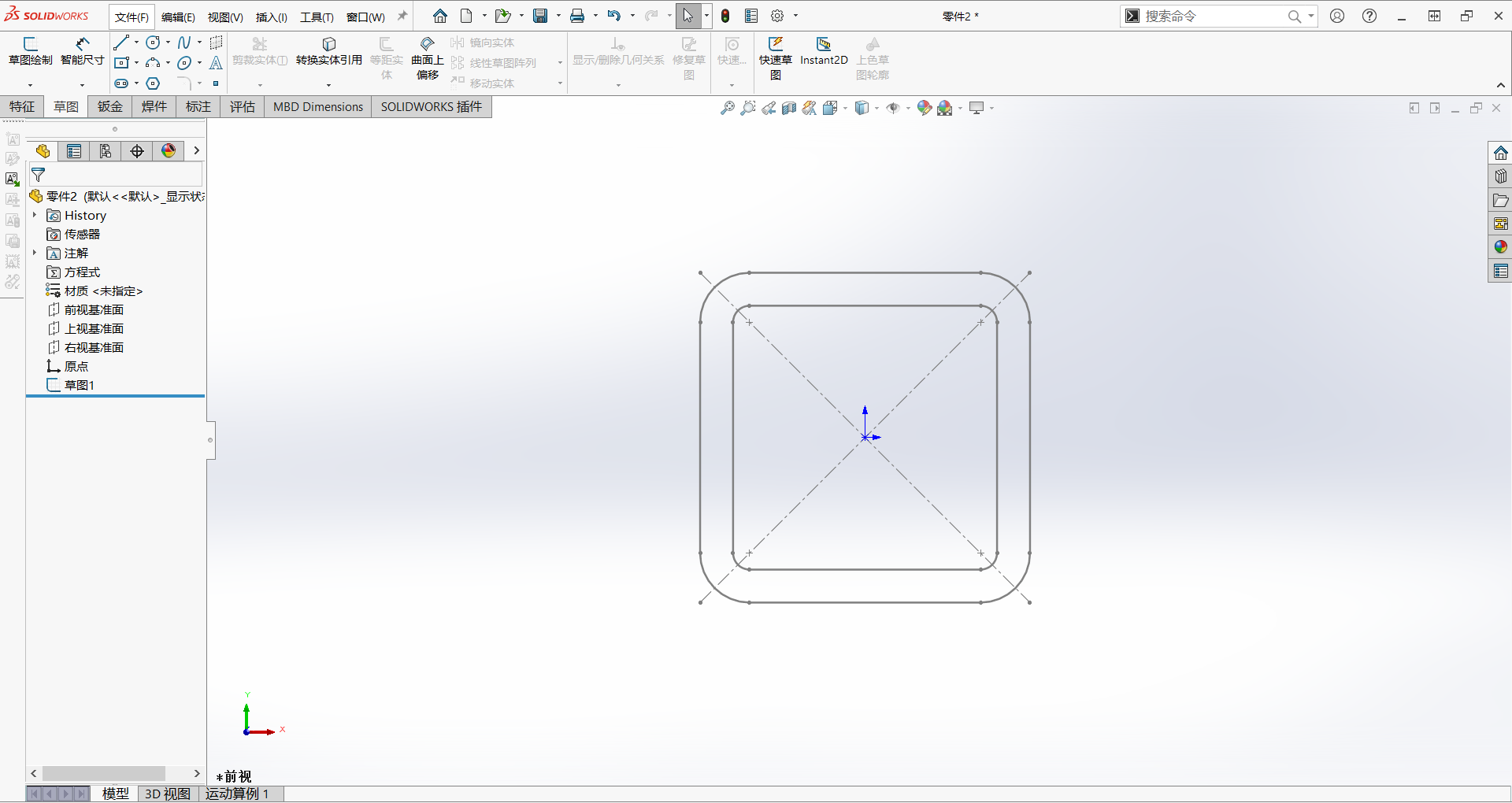Open the Circle tool dropdown arrow
Screen dimensions: 1512x803
click(x=168, y=43)
